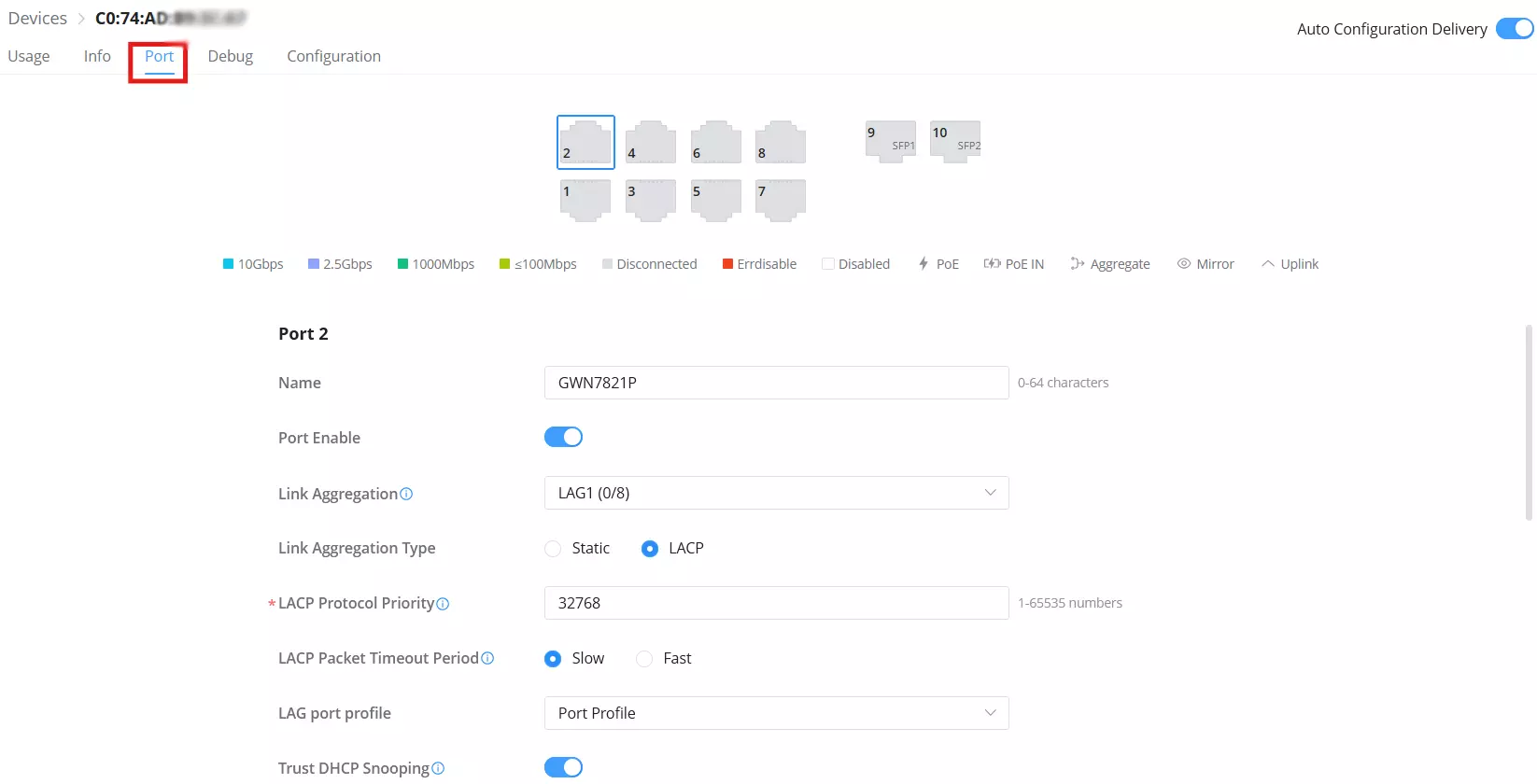Screen dimensions: 1537x784
Task: Click the Mirror eye legend icon
Action: 1184,264
